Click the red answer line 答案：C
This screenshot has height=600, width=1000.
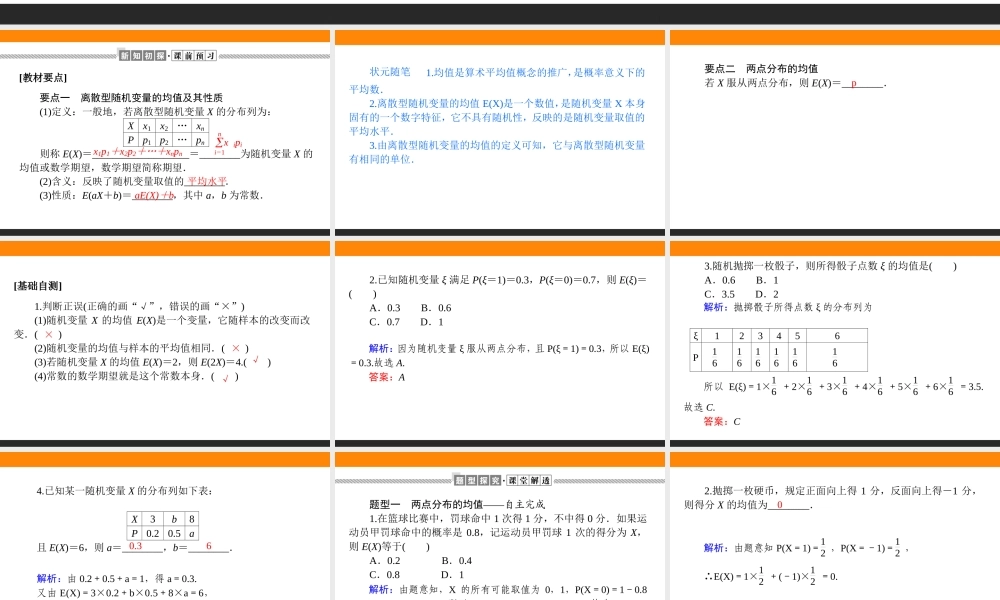tap(722, 421)
